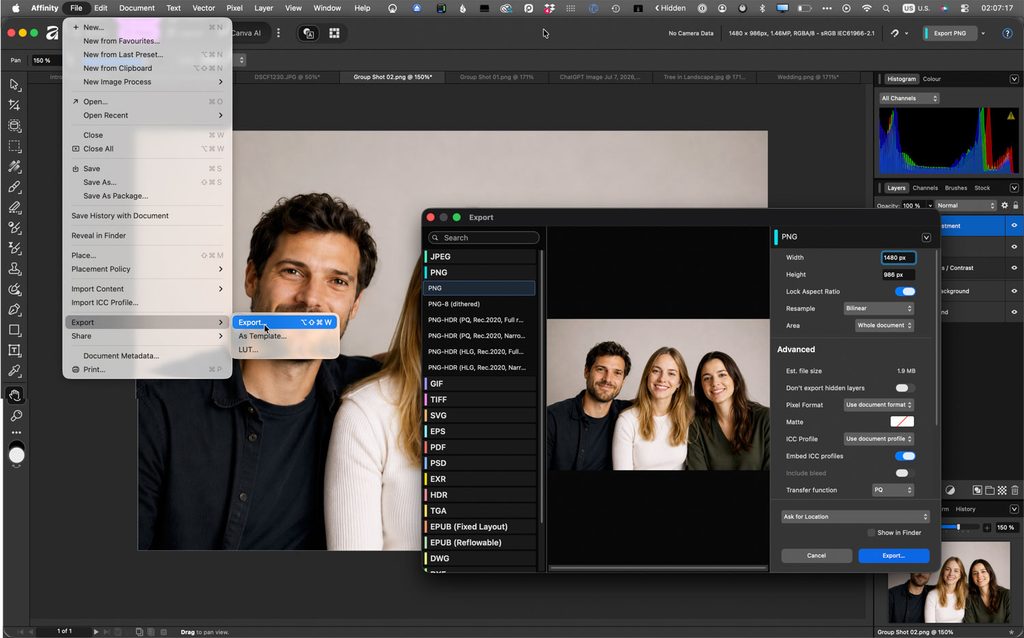Screen dimensions: 1024x638
Task: Open the Resample Bilinear dropdown
Action: [878, 308]
